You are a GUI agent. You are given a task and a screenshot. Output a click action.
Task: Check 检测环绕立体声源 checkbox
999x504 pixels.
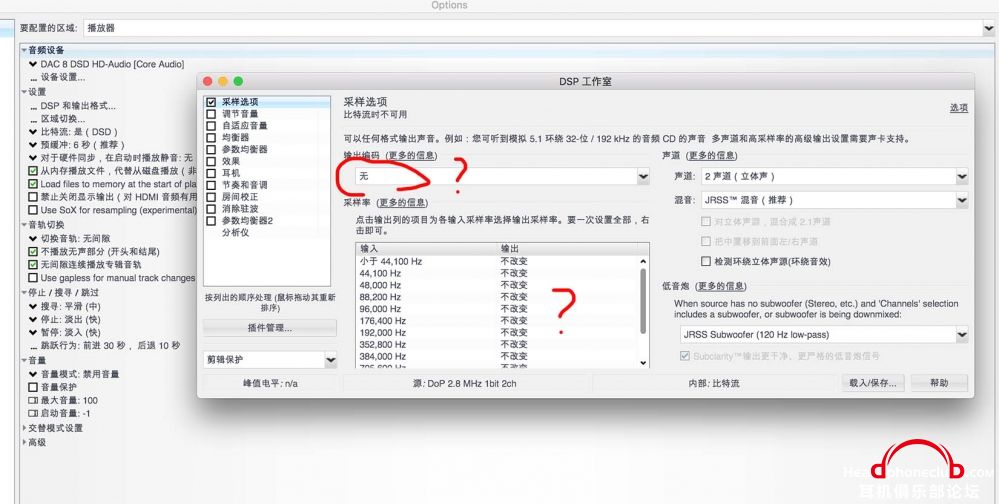[x=705, y=261]
